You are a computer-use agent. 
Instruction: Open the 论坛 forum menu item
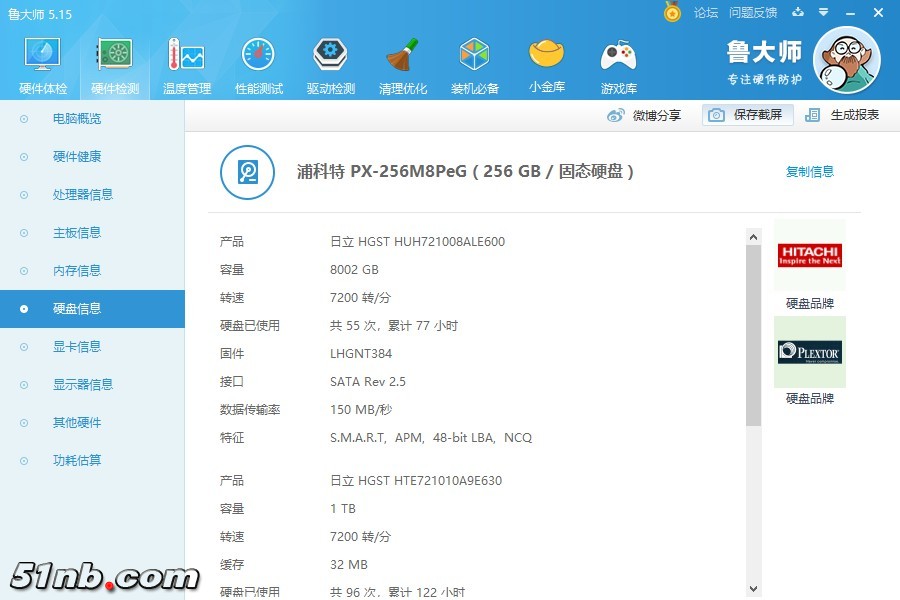coord(706,12)
